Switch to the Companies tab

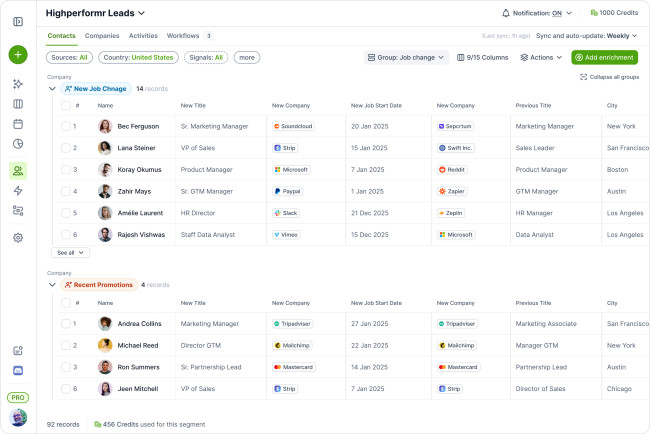102,36
